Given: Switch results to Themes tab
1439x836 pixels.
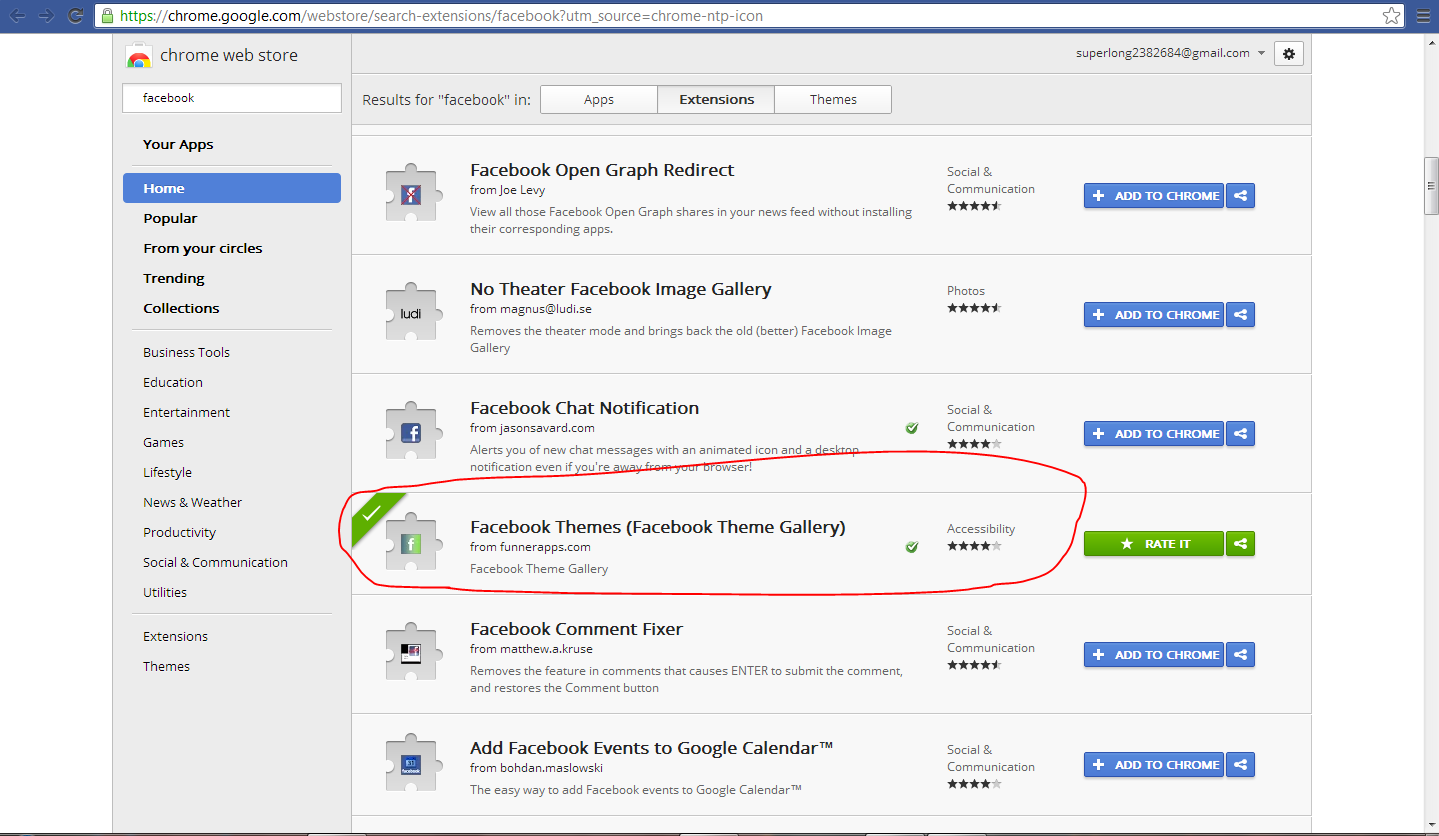Looking at the screenshot, I should click(833, 100).
